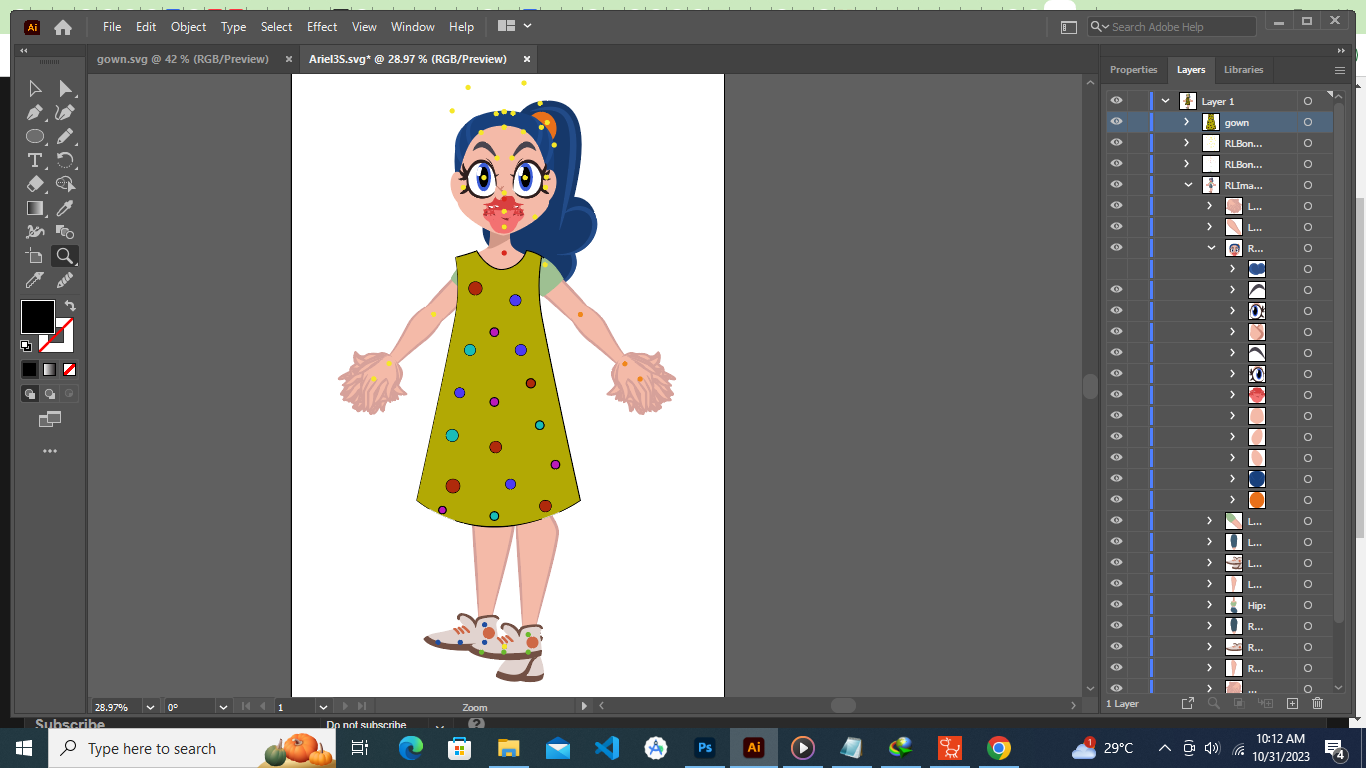
Task: Expand the gown layer
Action: click(1187, 122)
